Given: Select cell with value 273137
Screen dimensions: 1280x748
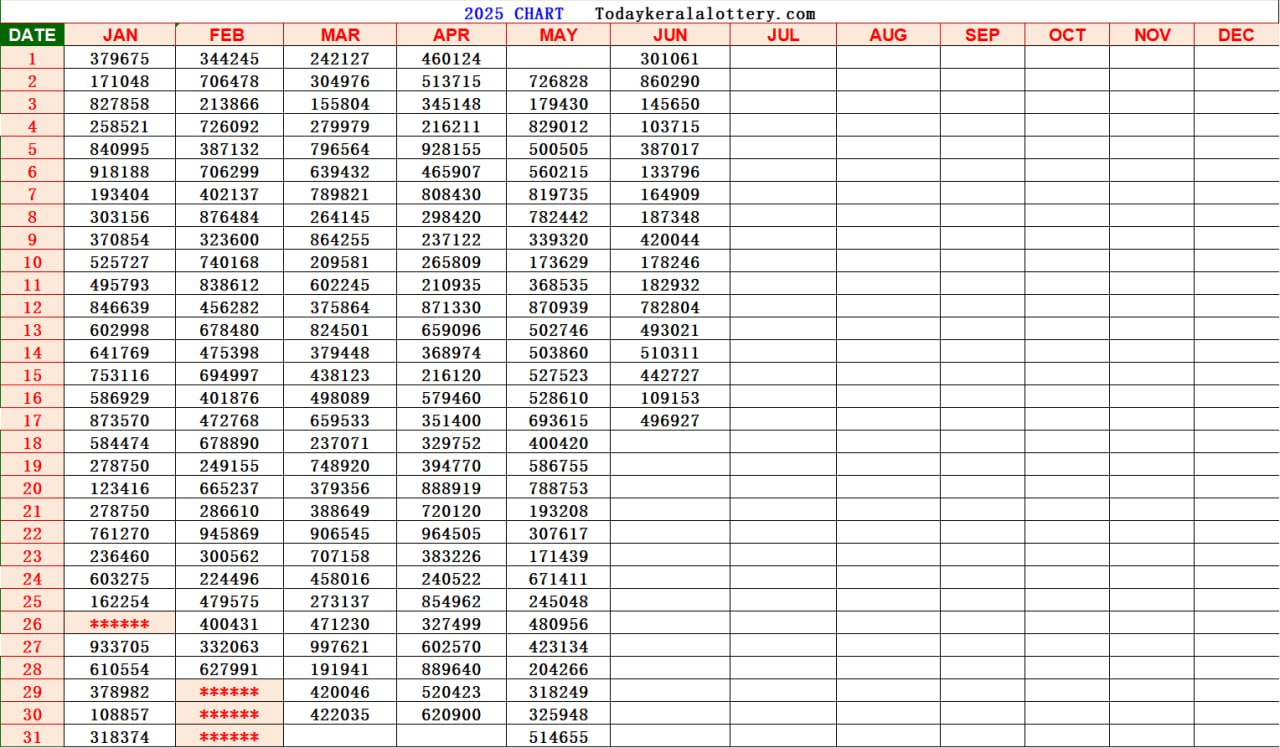Looking at the screenshot, I should click(x=340, y=602).
